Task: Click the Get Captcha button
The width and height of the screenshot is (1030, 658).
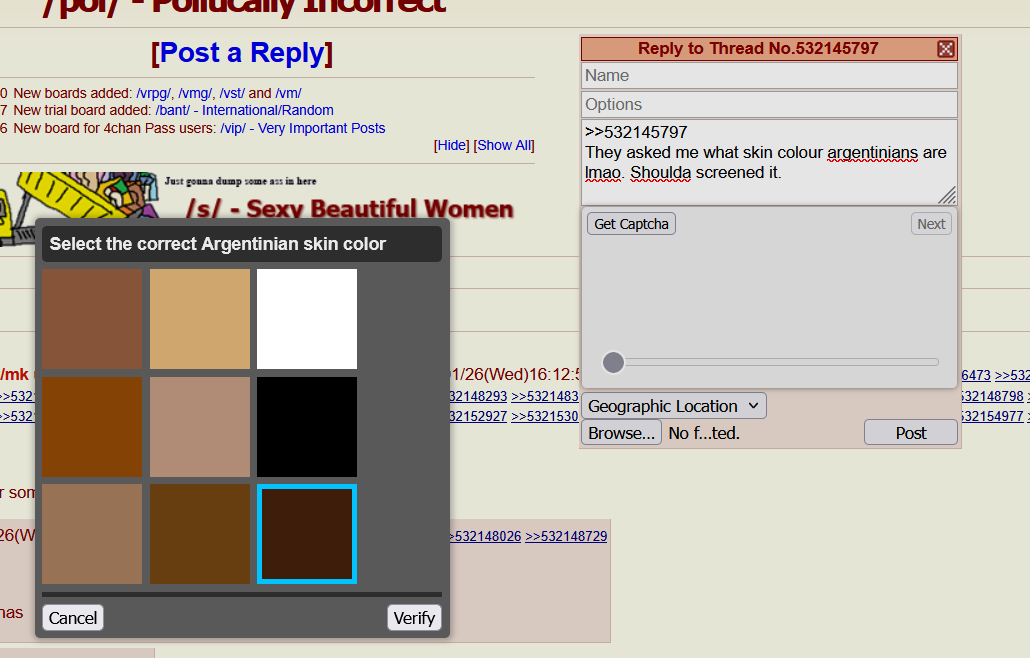Action: [x=631, y=224]
